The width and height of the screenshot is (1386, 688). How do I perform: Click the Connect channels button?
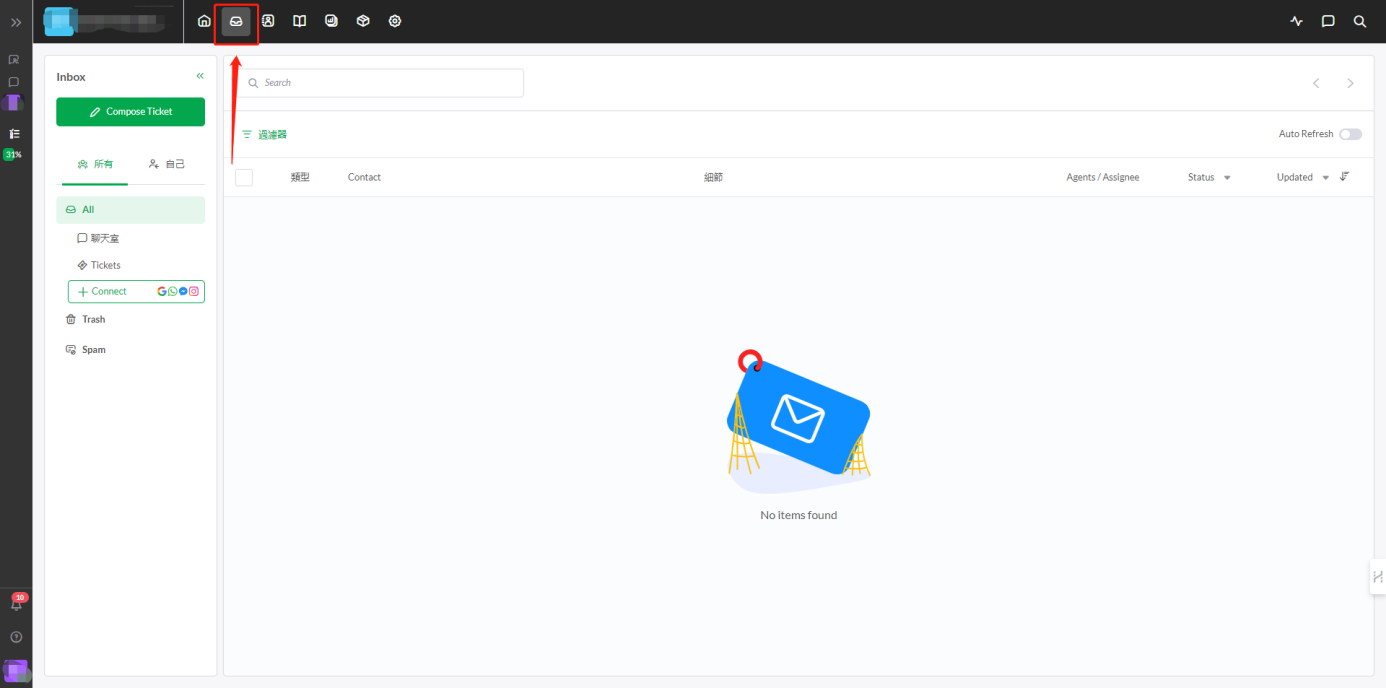point(136,291)
